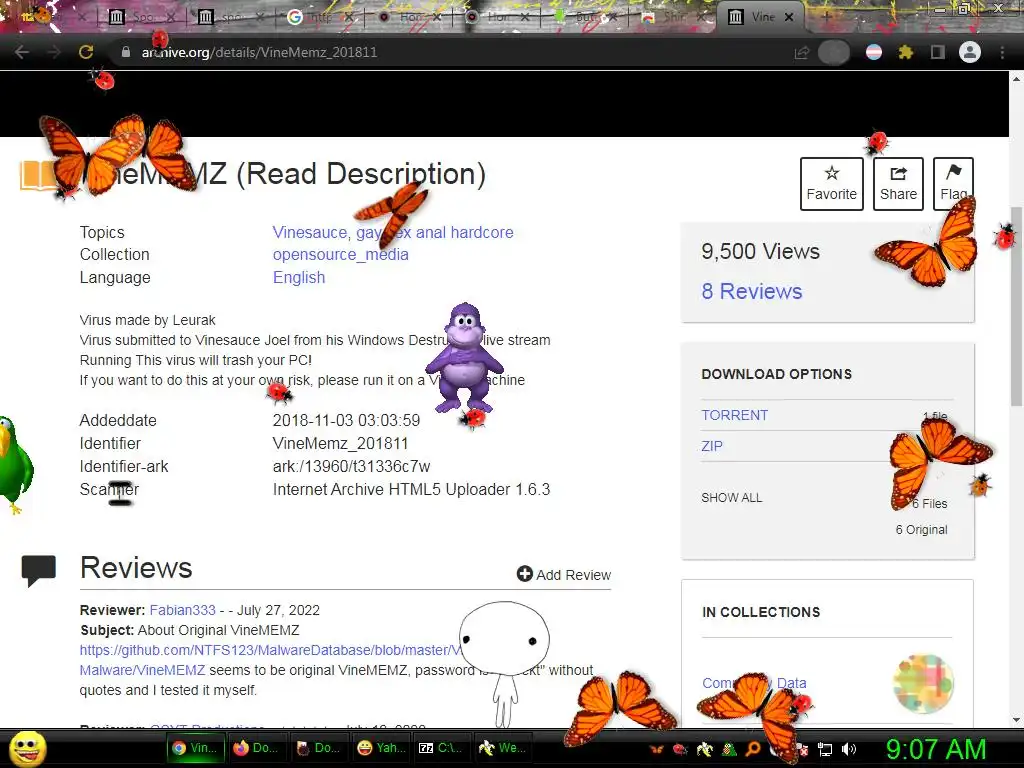The width and height of the screenshot is (1024, 768).
Task: Click the green parrot at left edge
Action: click(14, 462)
